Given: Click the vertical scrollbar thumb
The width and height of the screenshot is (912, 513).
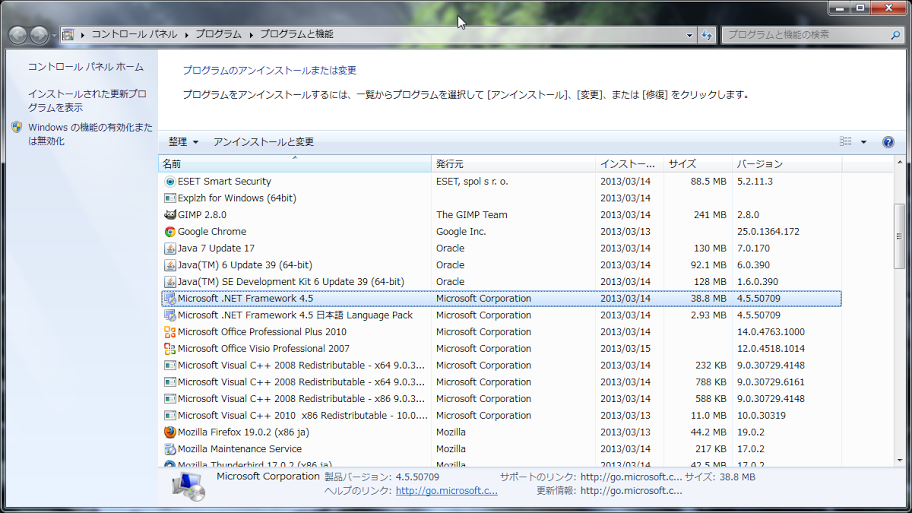Looking at the screenshot, I should [x=899, y=236].
